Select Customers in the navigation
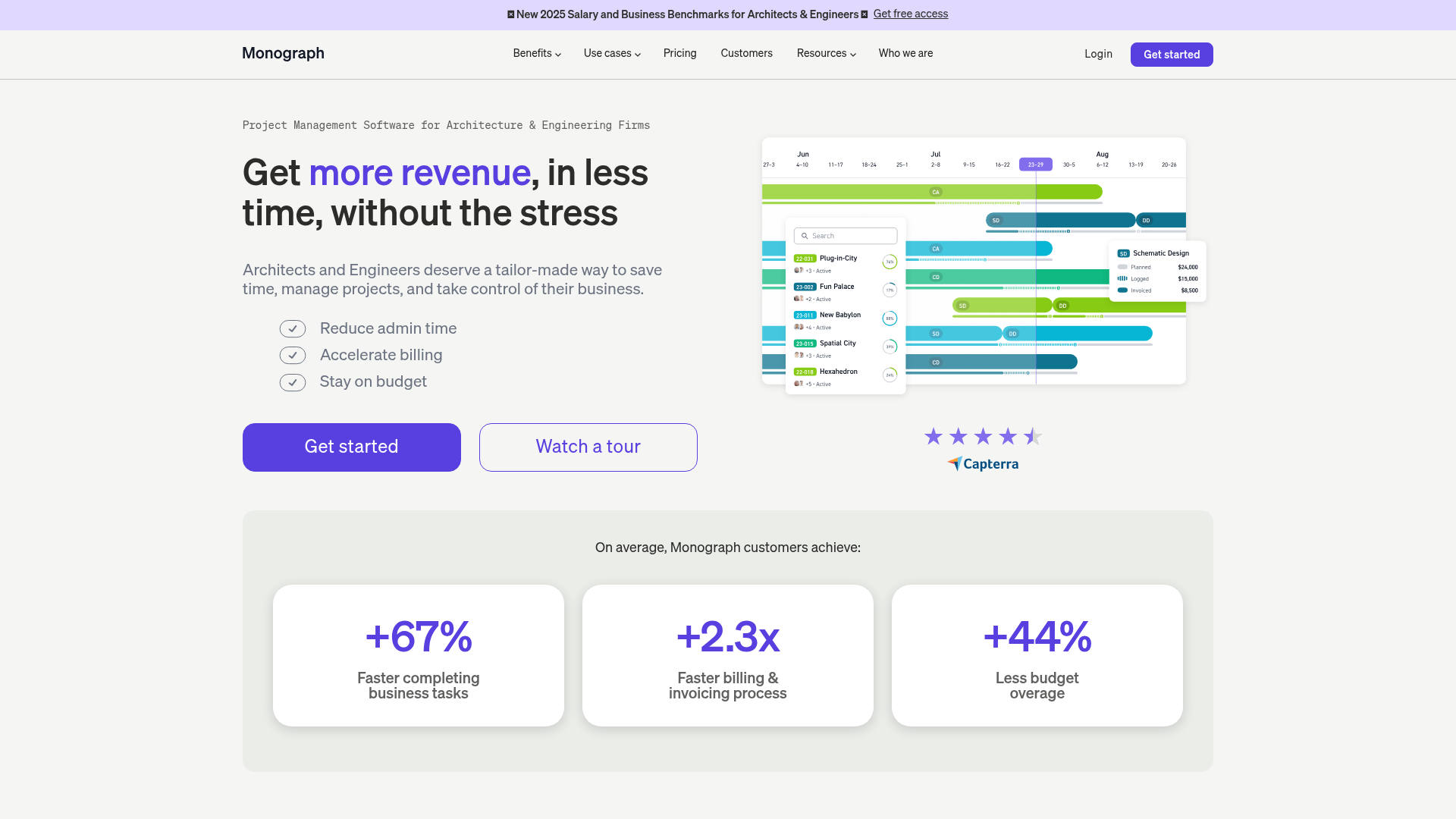Viewport: 1456px width, 819px height. click(746, 53)
